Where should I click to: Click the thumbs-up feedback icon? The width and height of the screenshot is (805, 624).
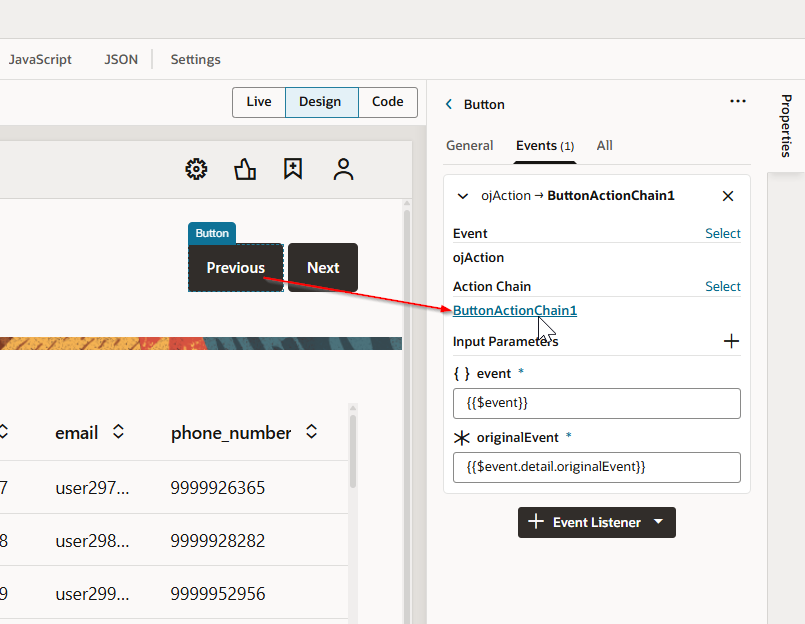(245, 169)
